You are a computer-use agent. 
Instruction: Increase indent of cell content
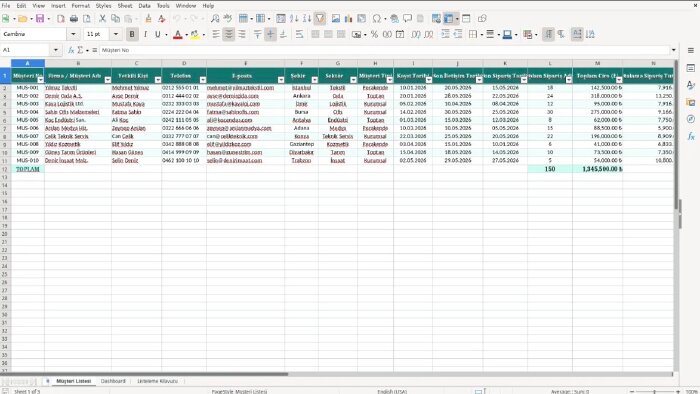(x=445, y=34)
